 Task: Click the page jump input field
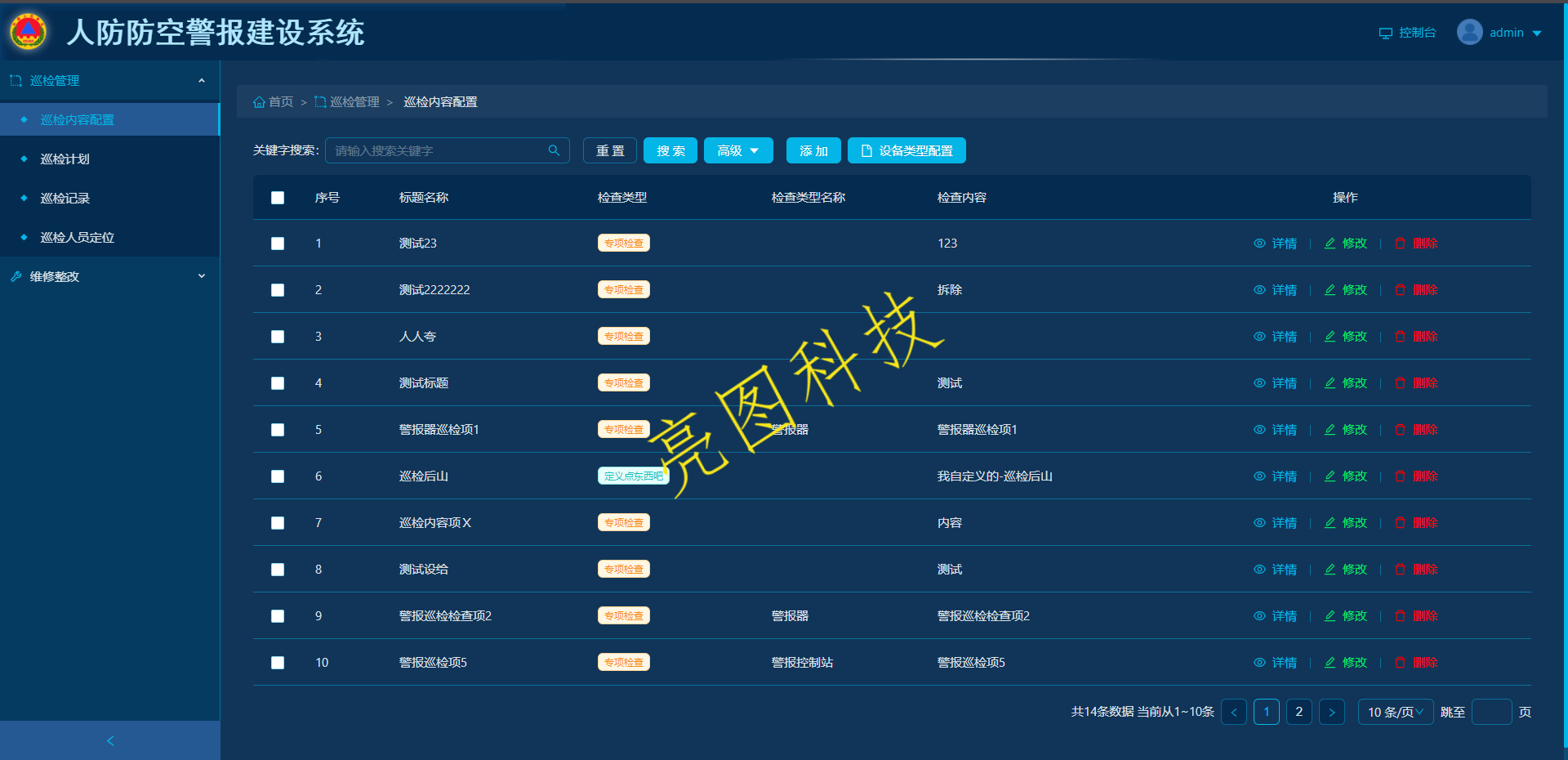(1490, 712)
